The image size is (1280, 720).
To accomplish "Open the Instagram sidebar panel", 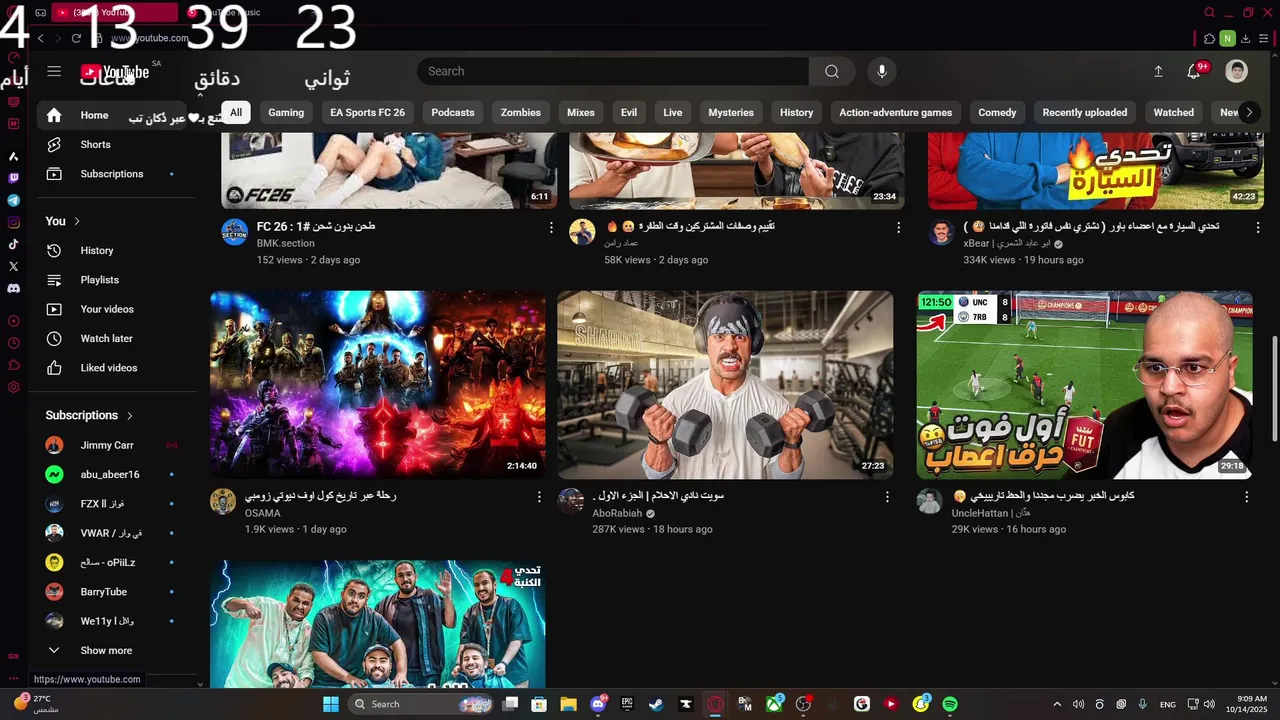I will point(14,222).
